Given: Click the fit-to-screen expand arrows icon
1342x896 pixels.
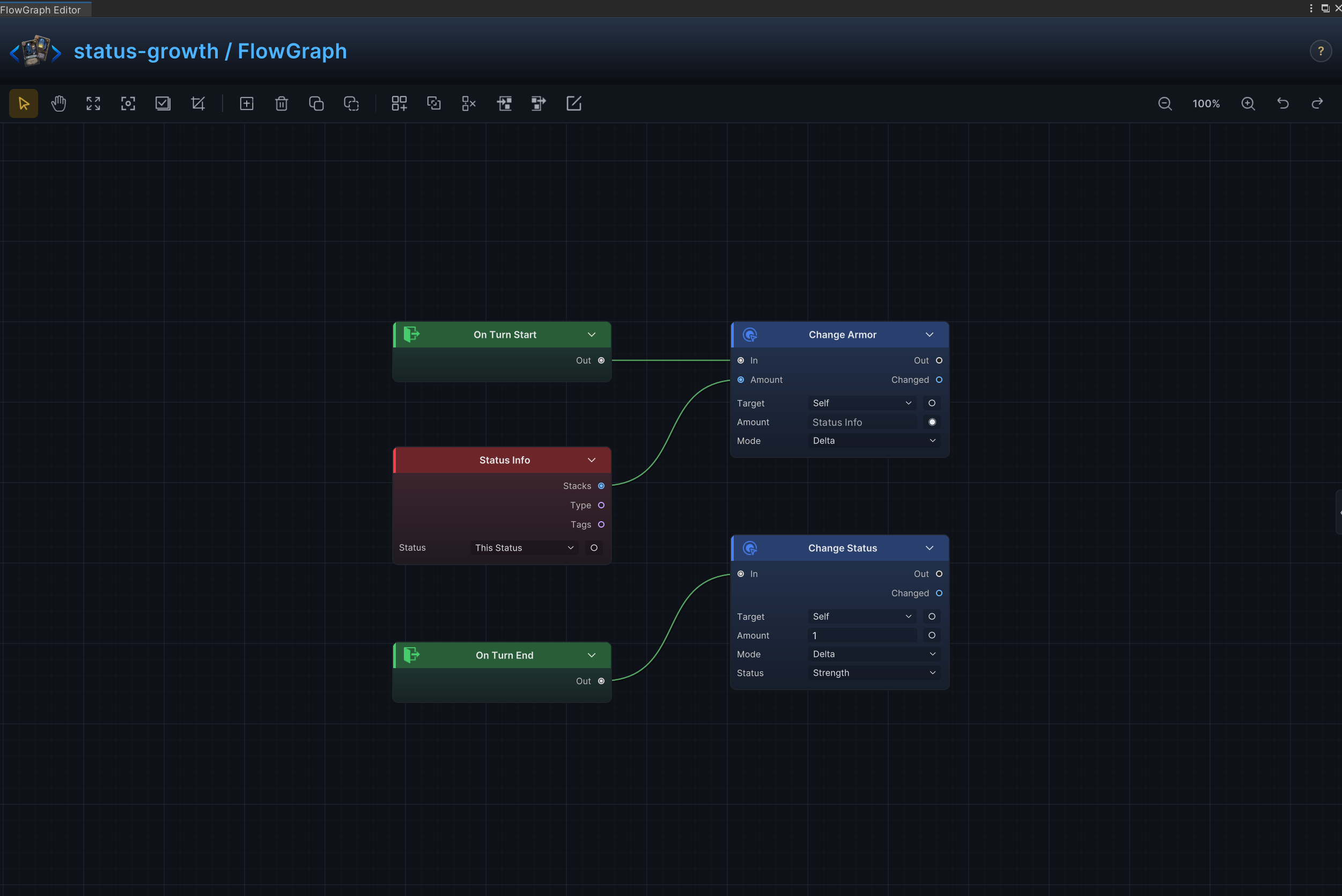Looking at the screenshot, I should click(x=93, y=103).
